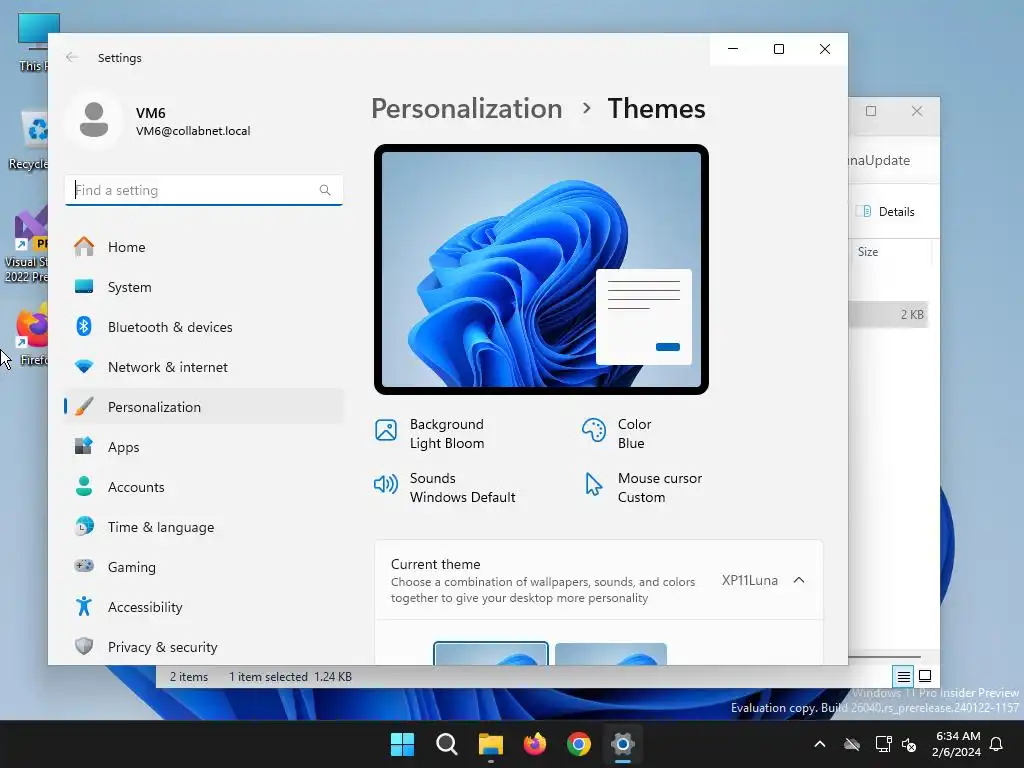Image resolution: width=1024 pixels, height=768 pixels.
Task: Show hidden system tray icons
Action: click(x=820, y=744)
